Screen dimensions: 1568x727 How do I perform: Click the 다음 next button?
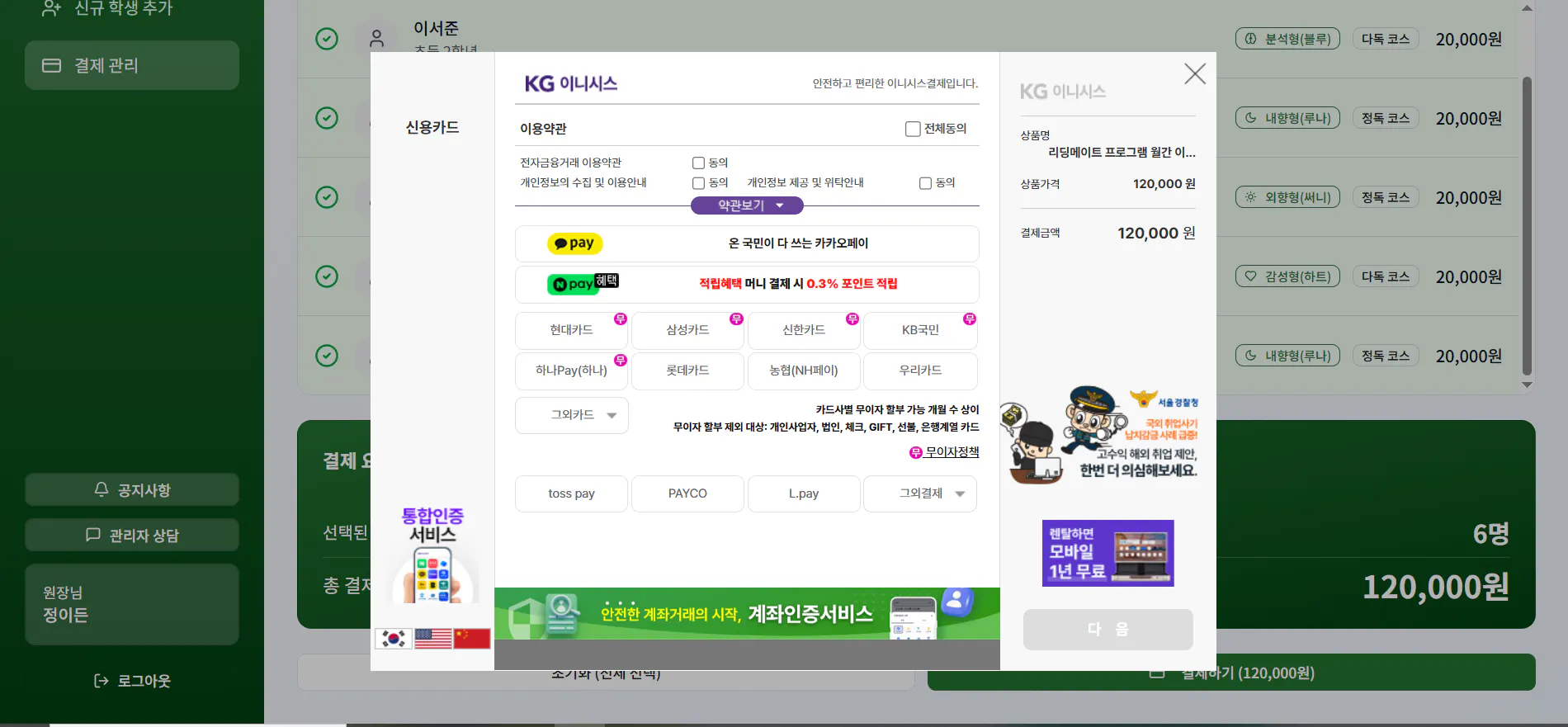pyautogui.click(x=1108, y=630)
